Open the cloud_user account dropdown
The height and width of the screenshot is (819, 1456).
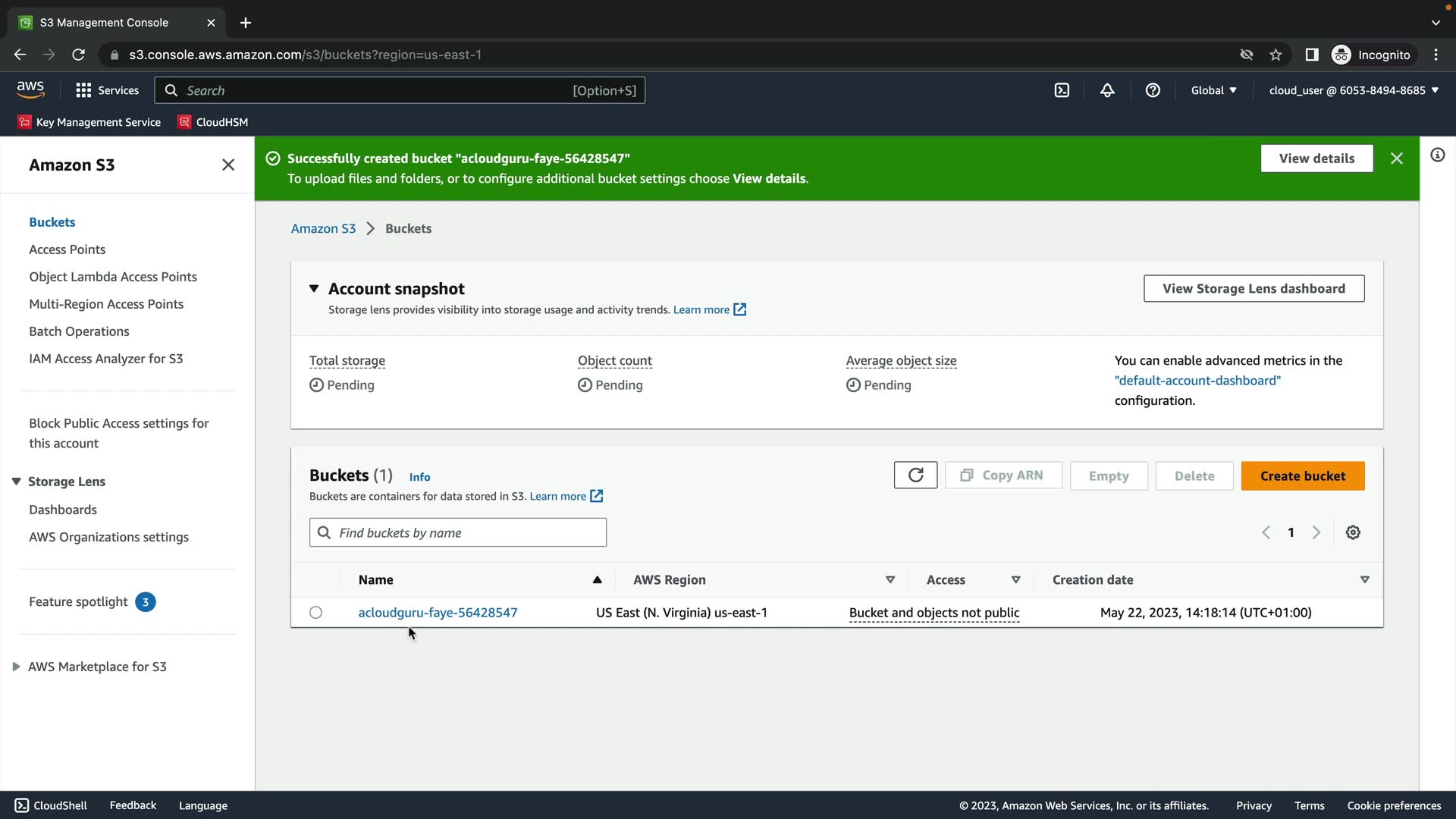point(1354,90)
